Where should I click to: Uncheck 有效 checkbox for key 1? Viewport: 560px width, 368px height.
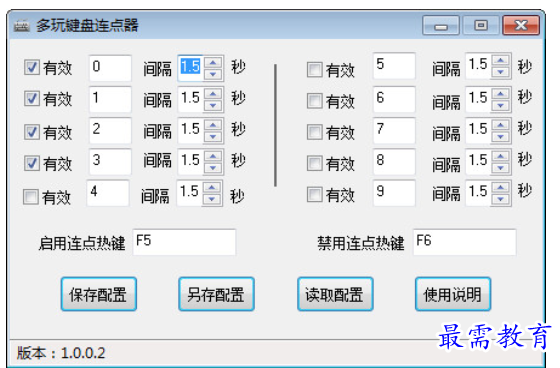click(31, 99)
